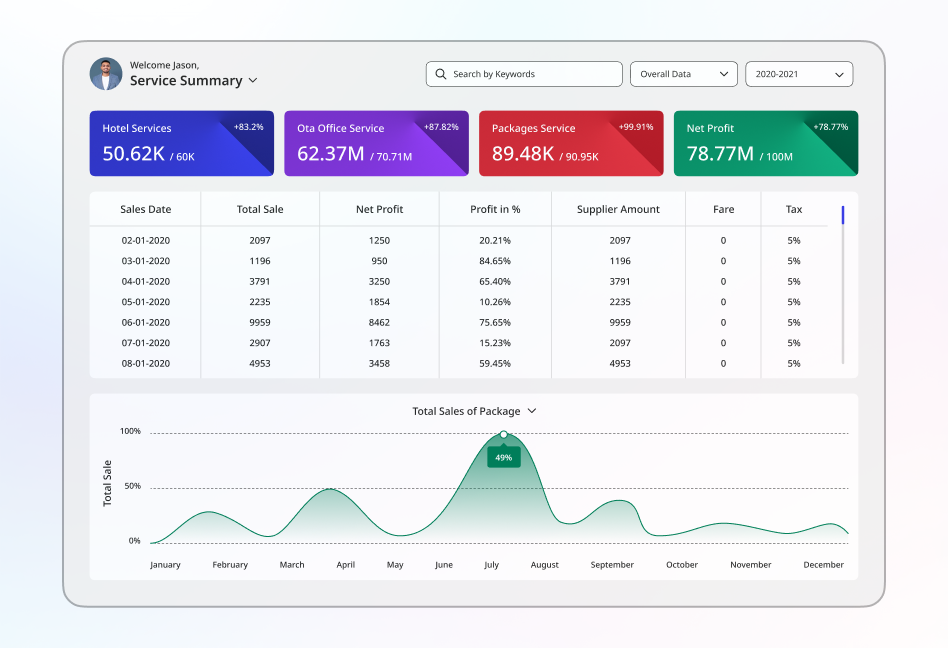This screenshot has width=948, height=648.
Task: Click the Profit in % column header
Action: [x=495, y=209]
